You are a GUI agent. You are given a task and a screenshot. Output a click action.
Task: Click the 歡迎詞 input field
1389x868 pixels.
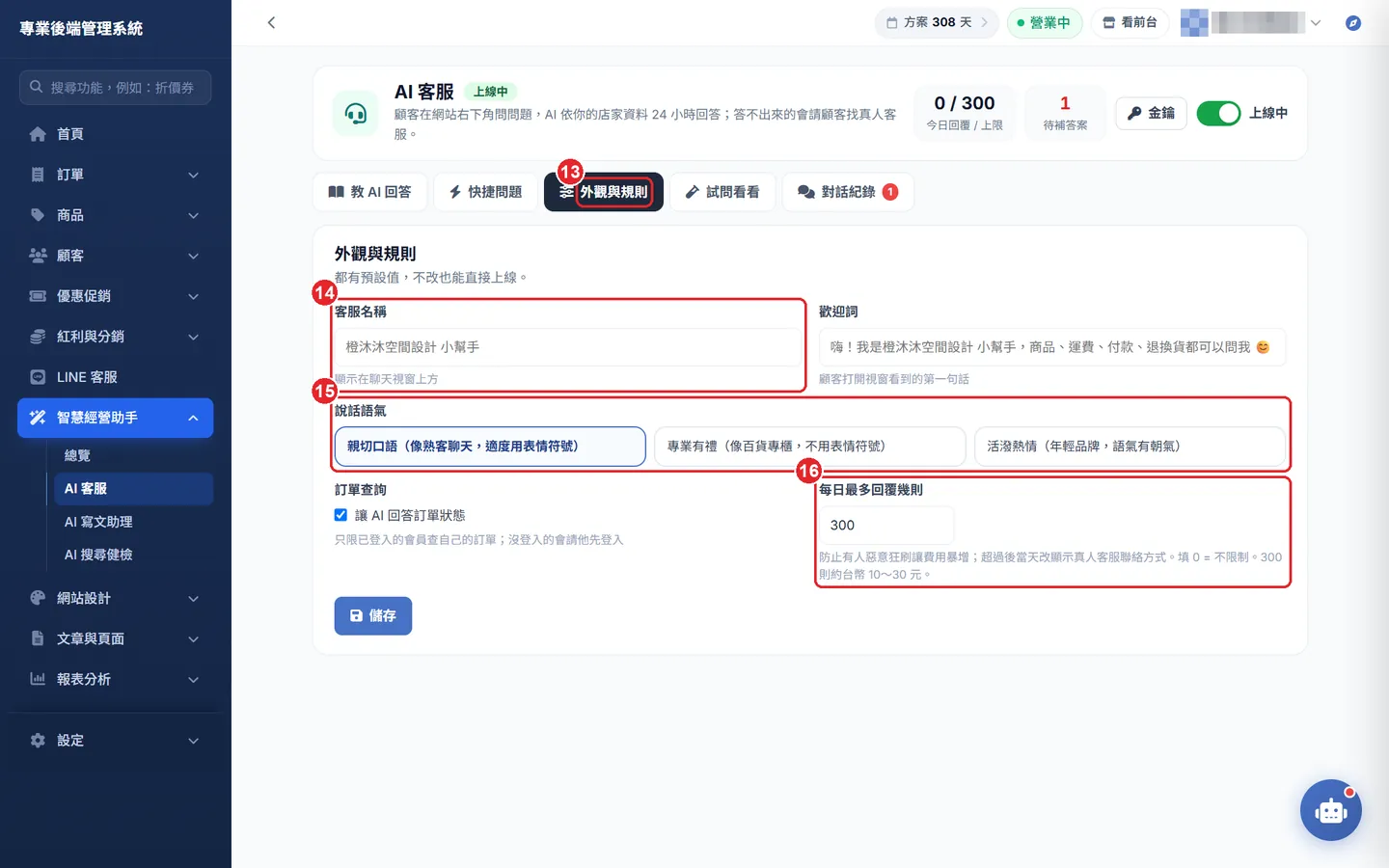point(1052,347)
